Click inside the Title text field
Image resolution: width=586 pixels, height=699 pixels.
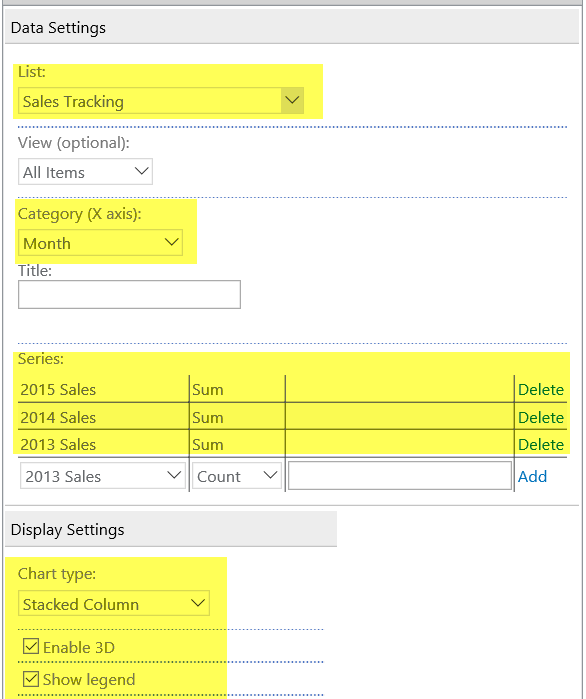pos(129,294)
